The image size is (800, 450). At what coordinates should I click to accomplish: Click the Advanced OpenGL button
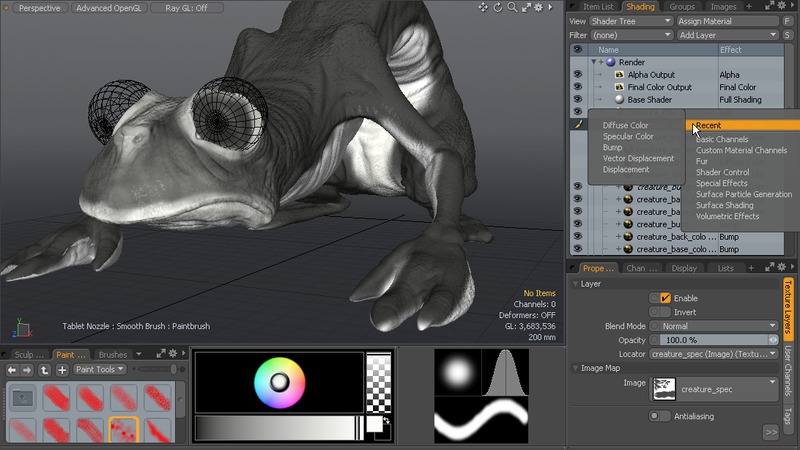pos(111,8)
